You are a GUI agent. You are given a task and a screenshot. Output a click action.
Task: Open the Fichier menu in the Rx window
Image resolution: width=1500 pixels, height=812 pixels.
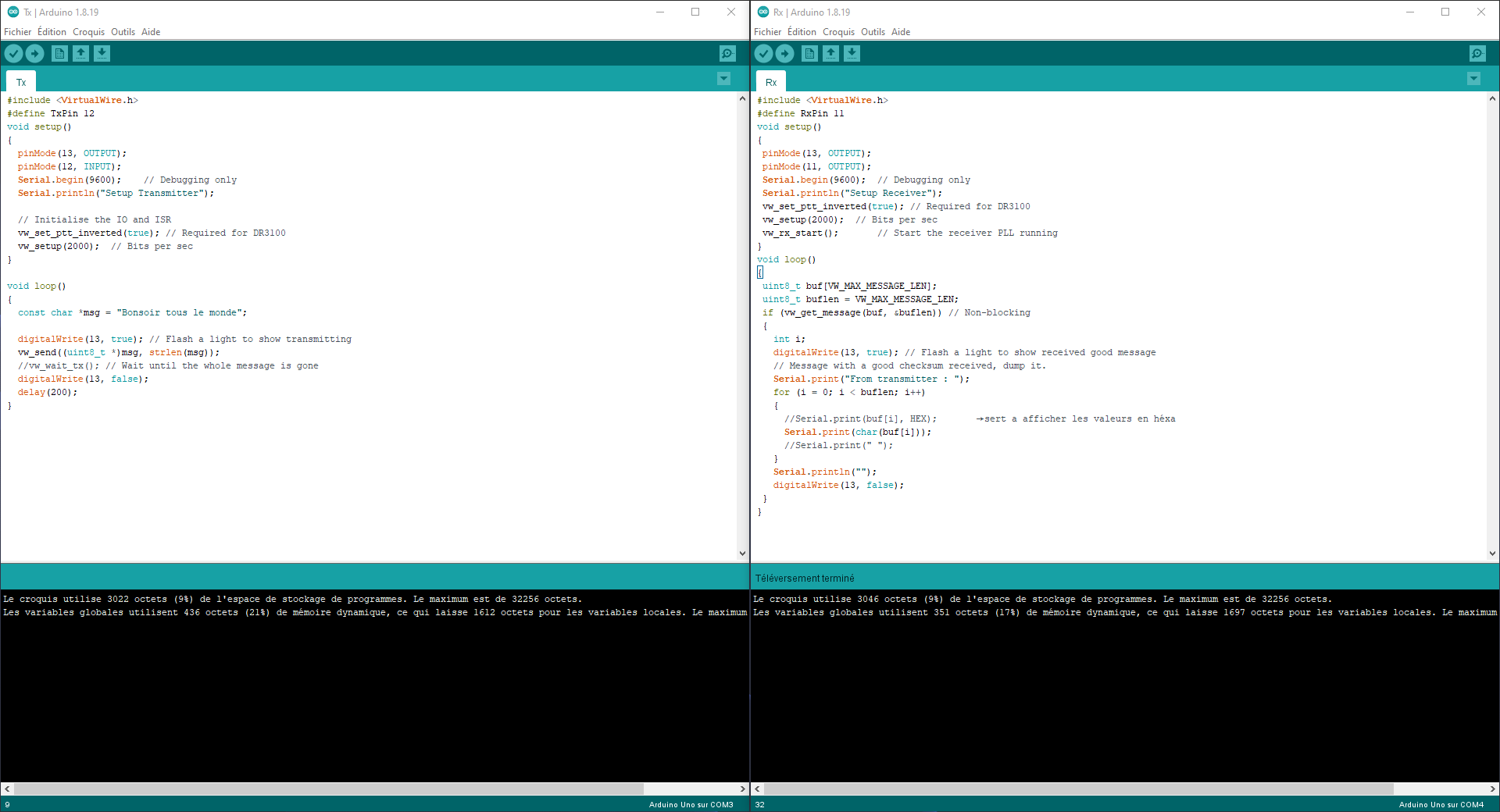point(766,32)
